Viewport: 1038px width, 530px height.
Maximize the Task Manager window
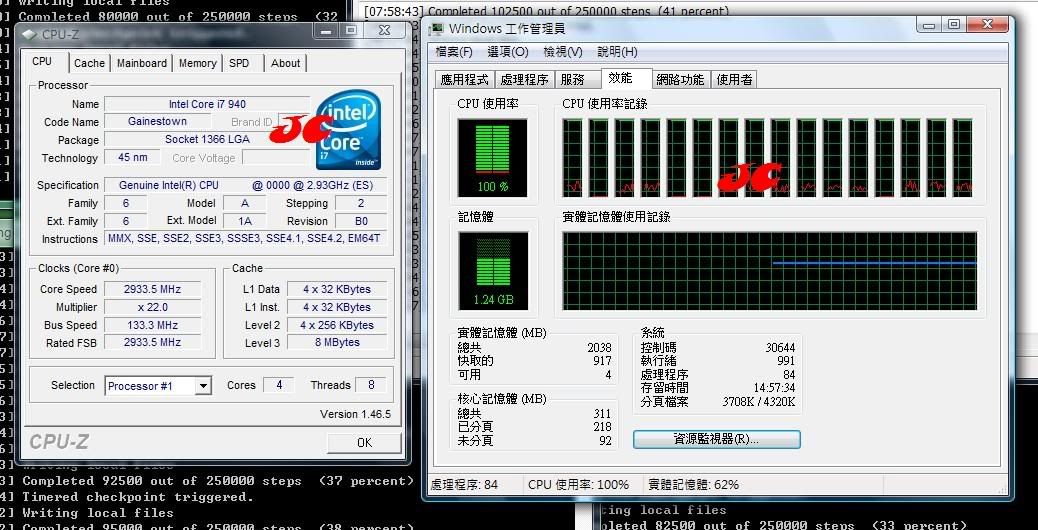[x=953, y=24]
